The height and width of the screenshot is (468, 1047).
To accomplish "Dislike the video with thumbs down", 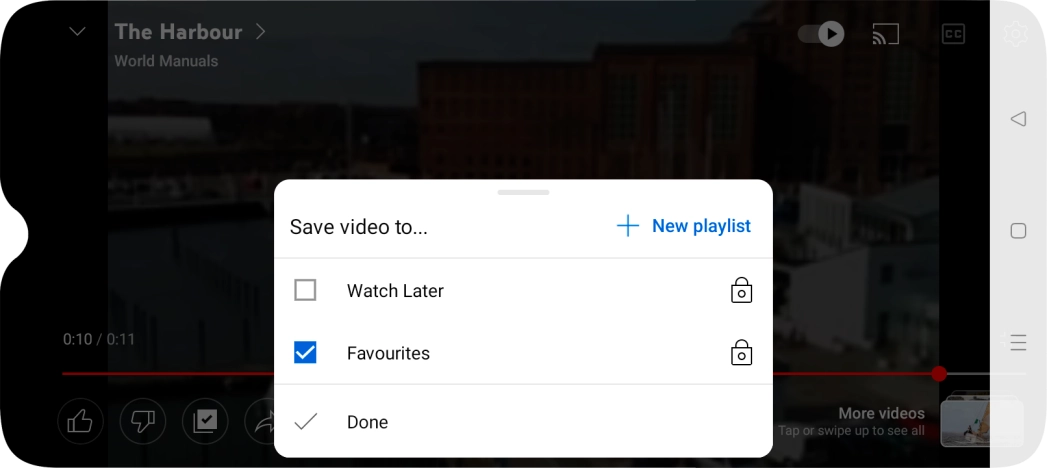I will (142, 421).
